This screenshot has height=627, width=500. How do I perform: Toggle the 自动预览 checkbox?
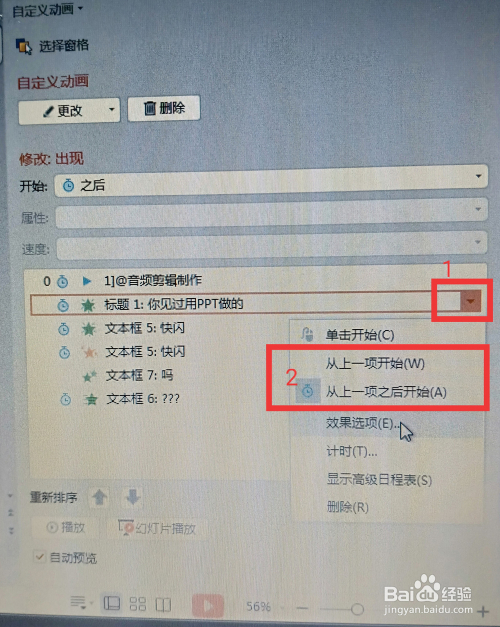40,557
